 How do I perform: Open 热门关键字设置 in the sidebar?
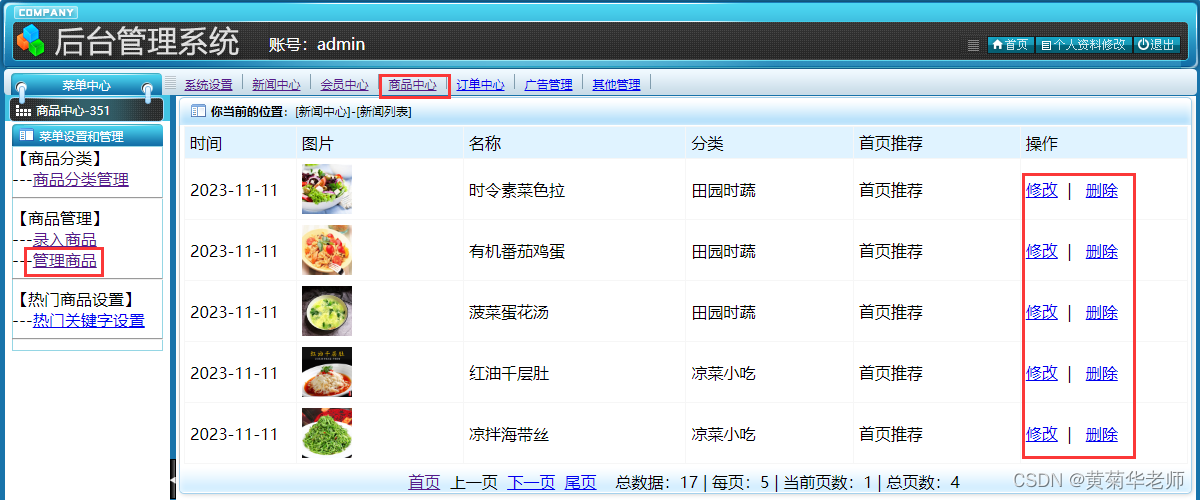coord(89,321)
